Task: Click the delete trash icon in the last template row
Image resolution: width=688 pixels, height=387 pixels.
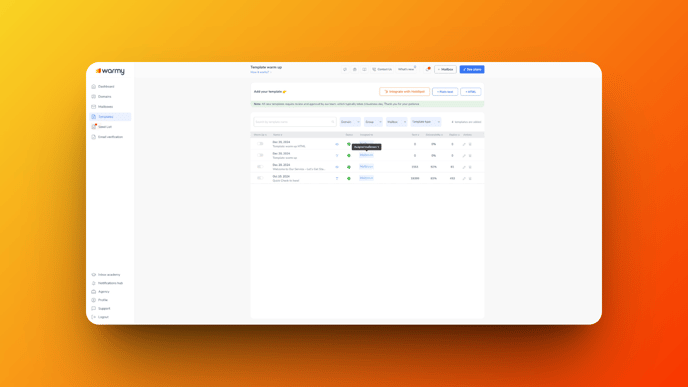Action: tap(470, 179)
